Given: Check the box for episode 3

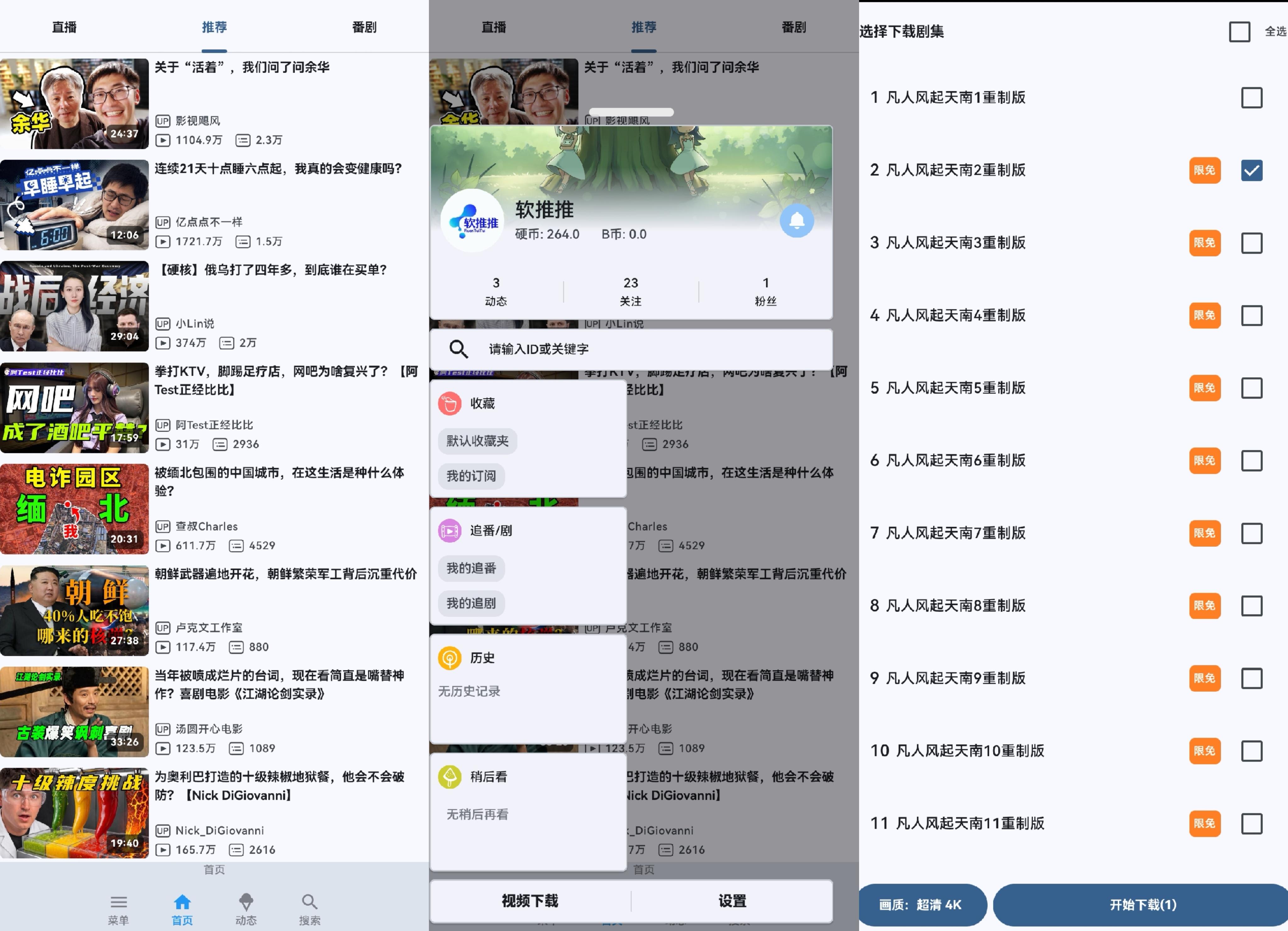Looking at the screenshot, I should [1252, 243].
